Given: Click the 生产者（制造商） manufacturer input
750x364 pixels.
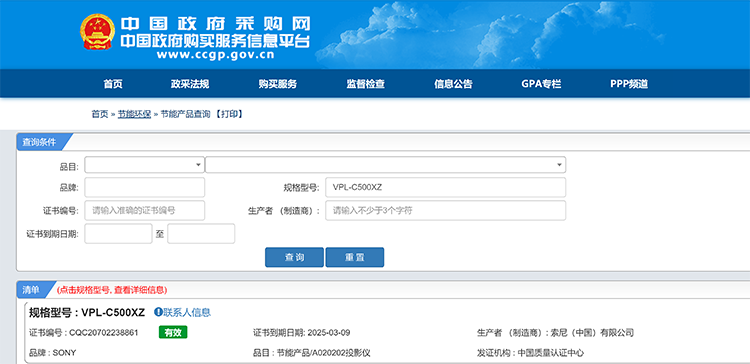Looking at the screenshot, I should point(445,210).
